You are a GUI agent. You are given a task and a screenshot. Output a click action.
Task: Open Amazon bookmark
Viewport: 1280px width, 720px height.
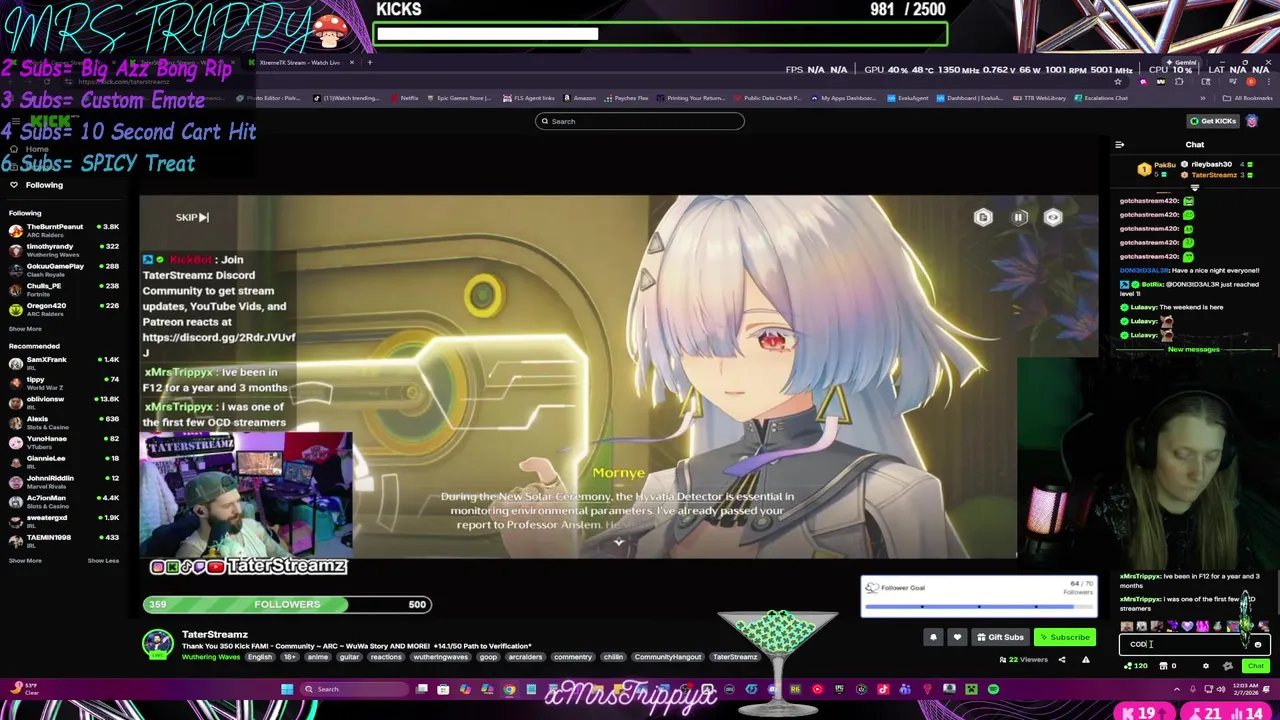point(580,98)
